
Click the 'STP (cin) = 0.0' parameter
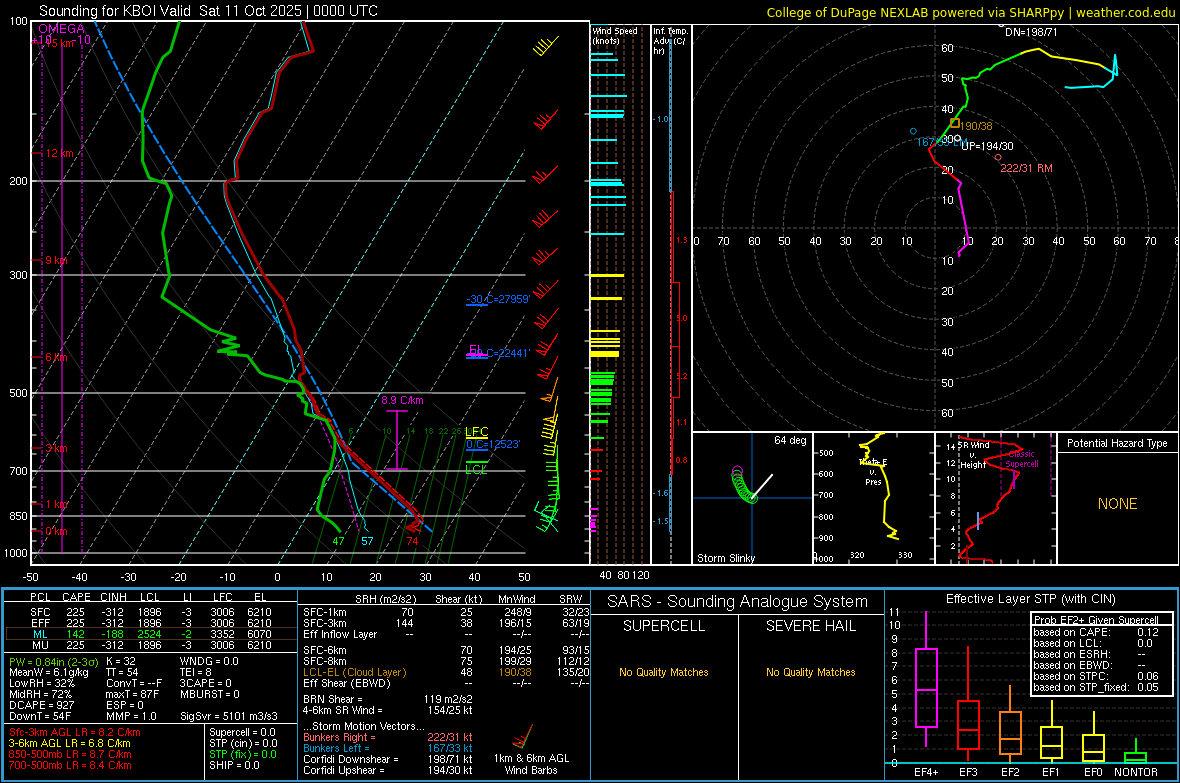click(243, 743)
